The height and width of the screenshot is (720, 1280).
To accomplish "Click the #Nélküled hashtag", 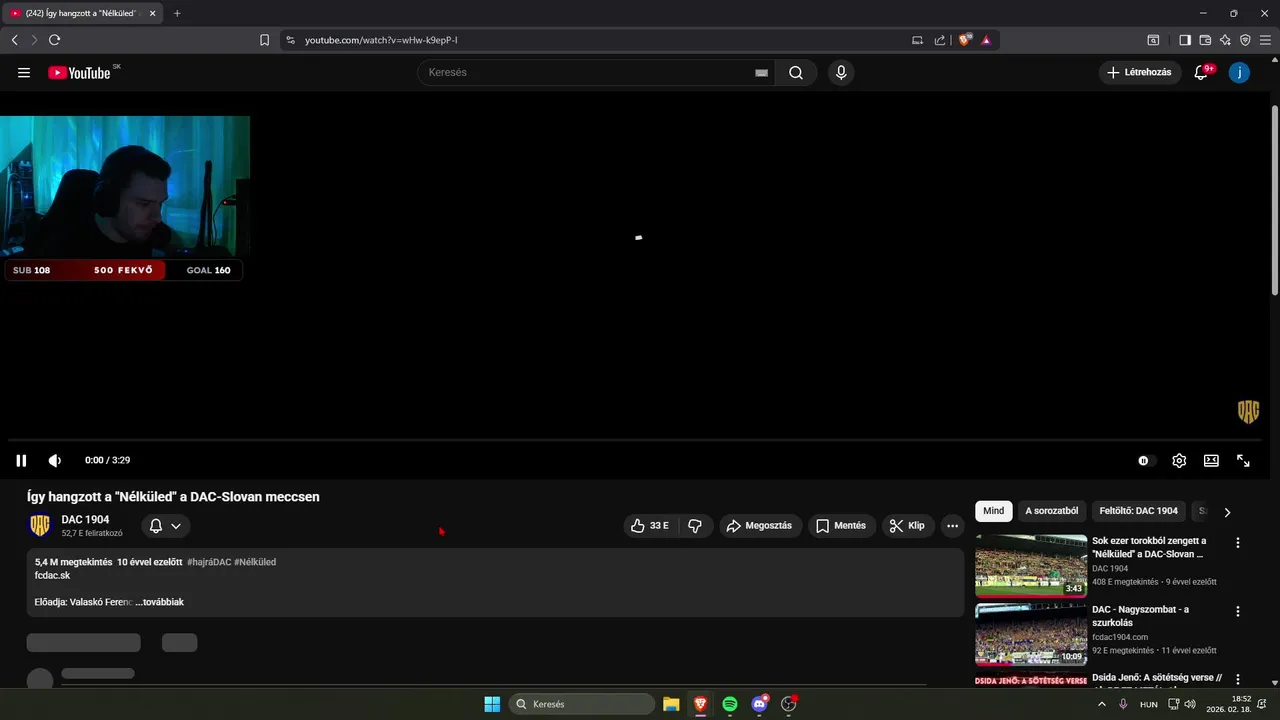I will click(255, 562).
